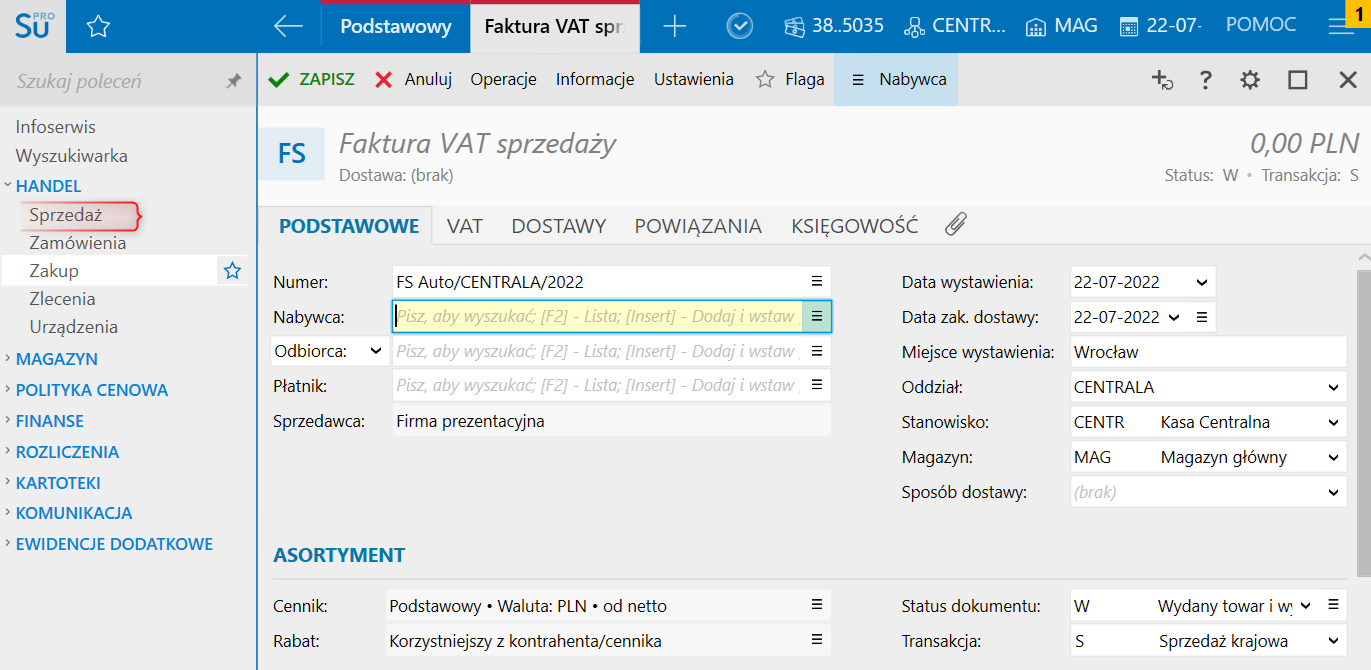
Task: Expand the ROZLICZENIA section
Action: pos(7,451)
